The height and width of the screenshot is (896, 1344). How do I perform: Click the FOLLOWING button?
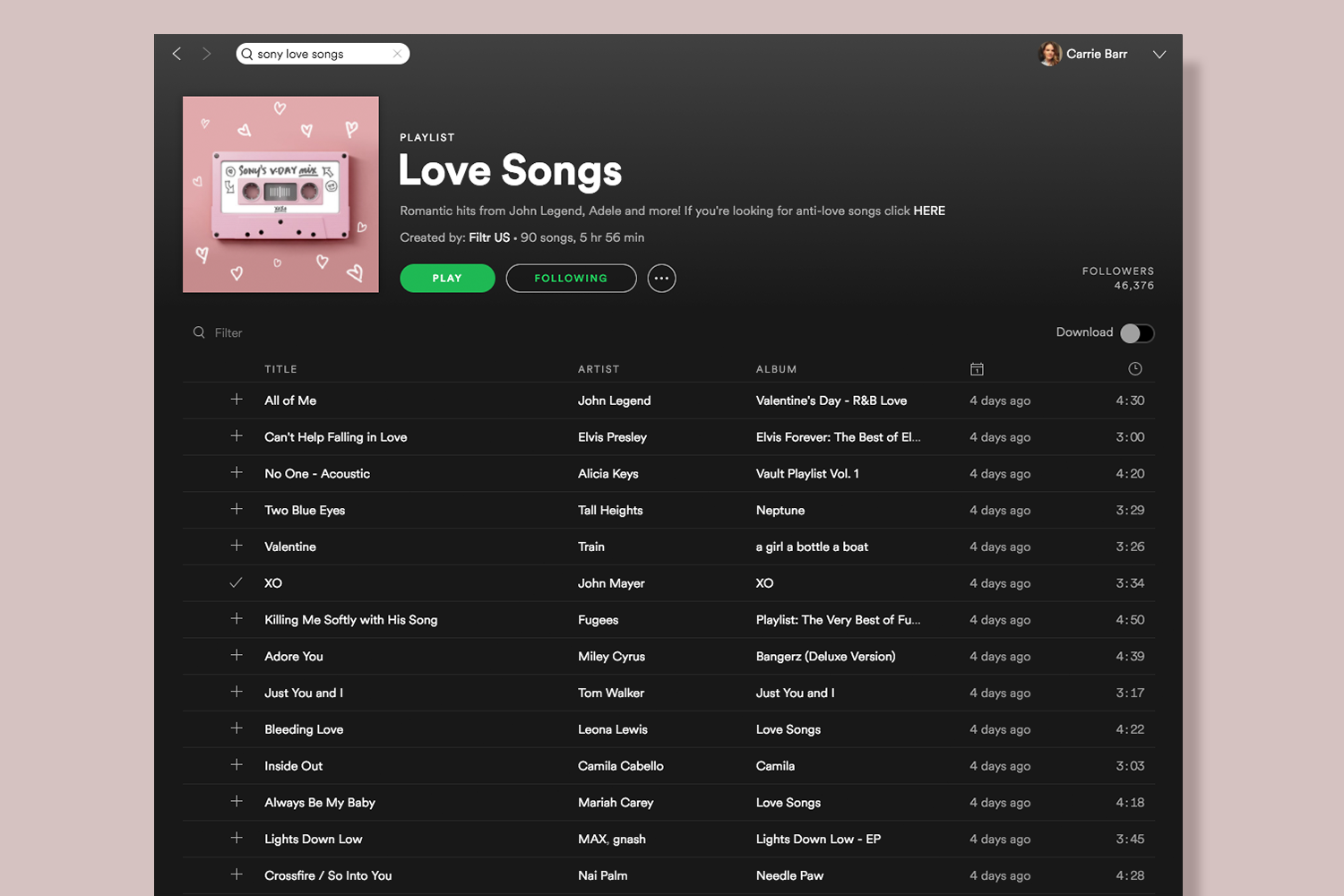pyautogui.click(x=571, y=279)
